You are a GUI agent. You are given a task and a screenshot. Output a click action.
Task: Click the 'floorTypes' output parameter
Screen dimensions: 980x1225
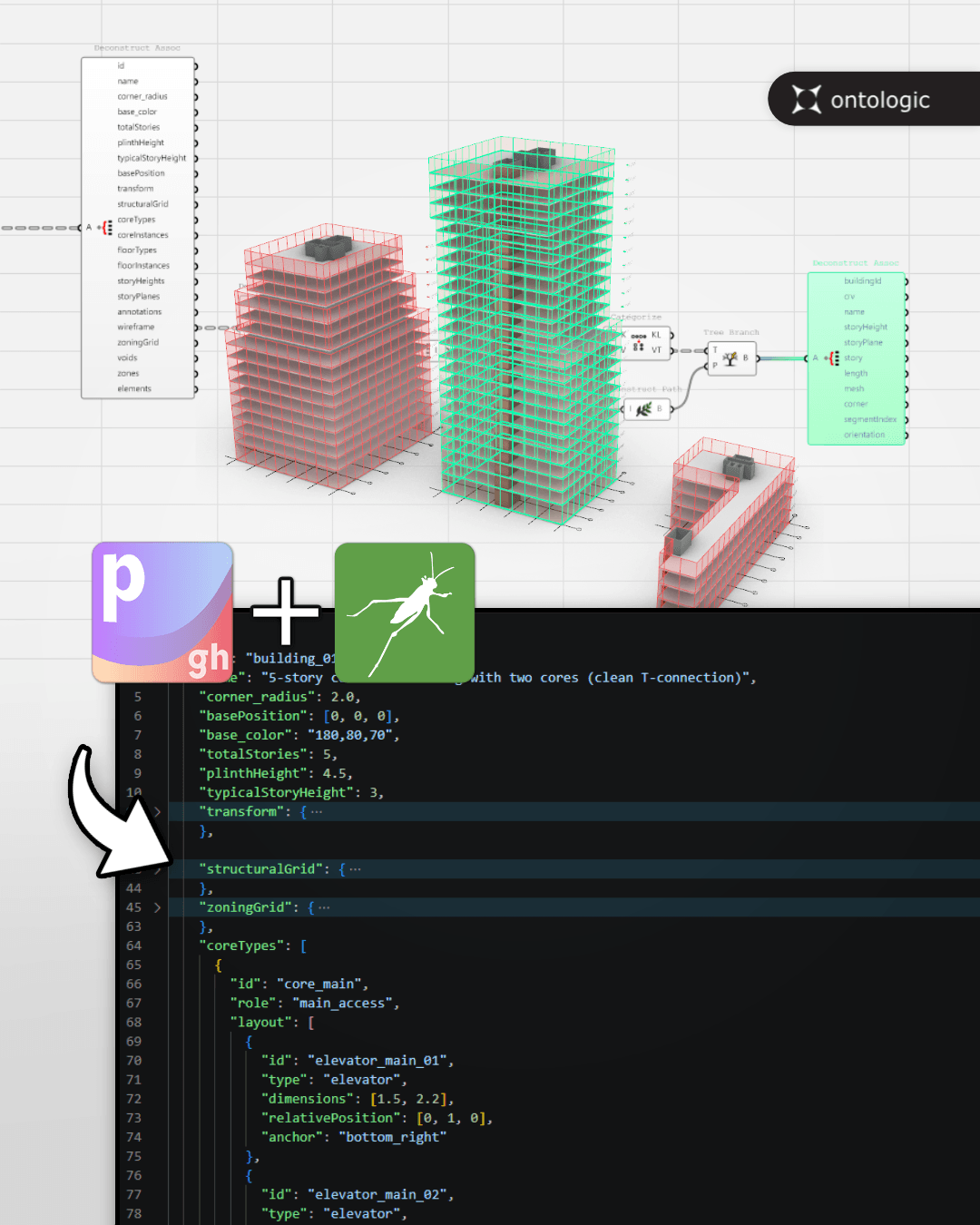click(137, 250)
